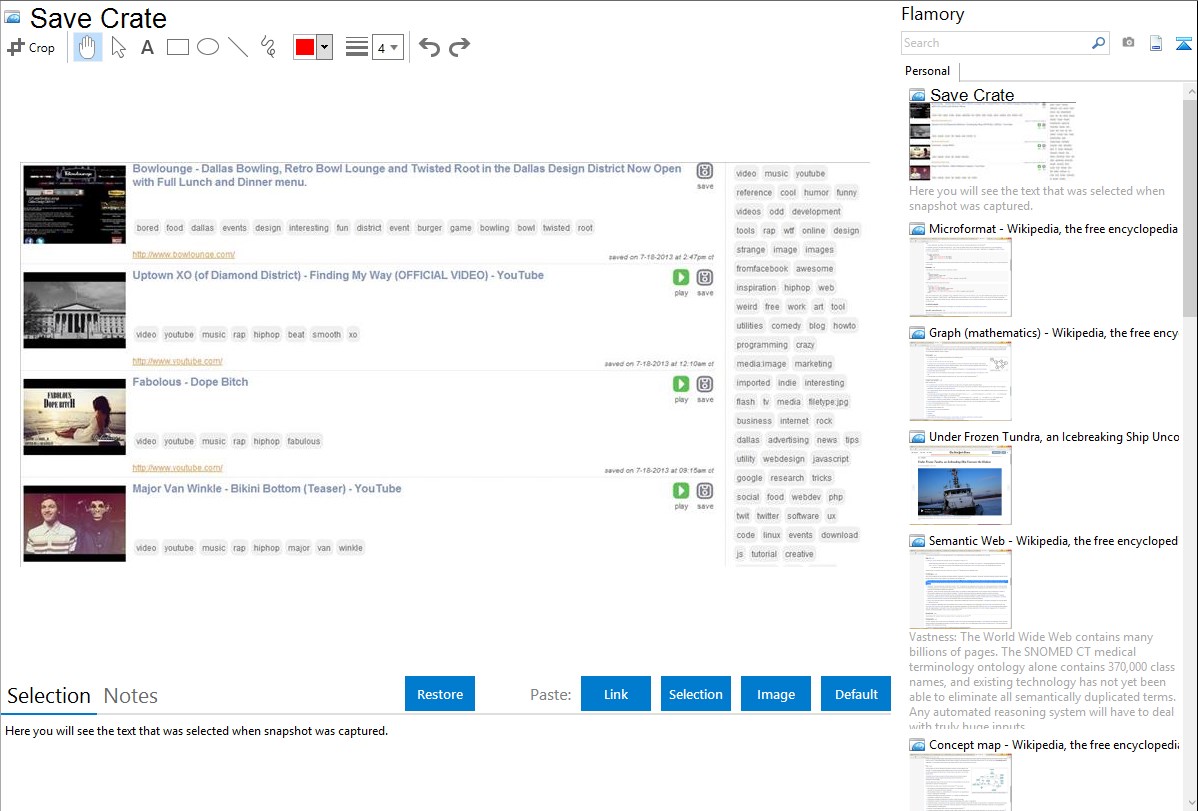The image size is (1198, 811).
Task: Click save icon for Bowlounge entry
Action: [x=704, y=171]
